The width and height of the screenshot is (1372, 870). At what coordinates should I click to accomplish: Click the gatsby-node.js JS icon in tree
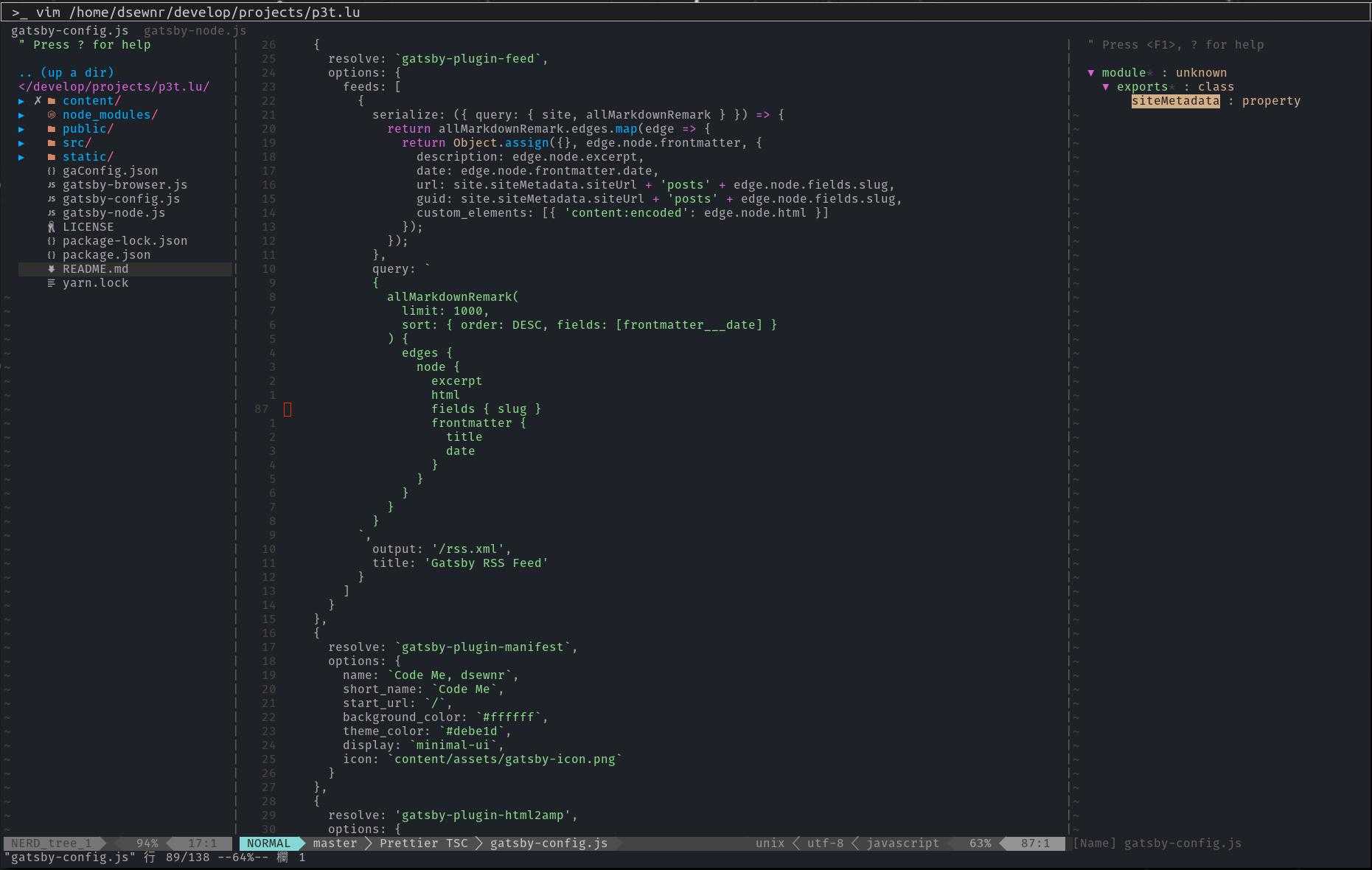pyautogui.click(x=52, y=213)
